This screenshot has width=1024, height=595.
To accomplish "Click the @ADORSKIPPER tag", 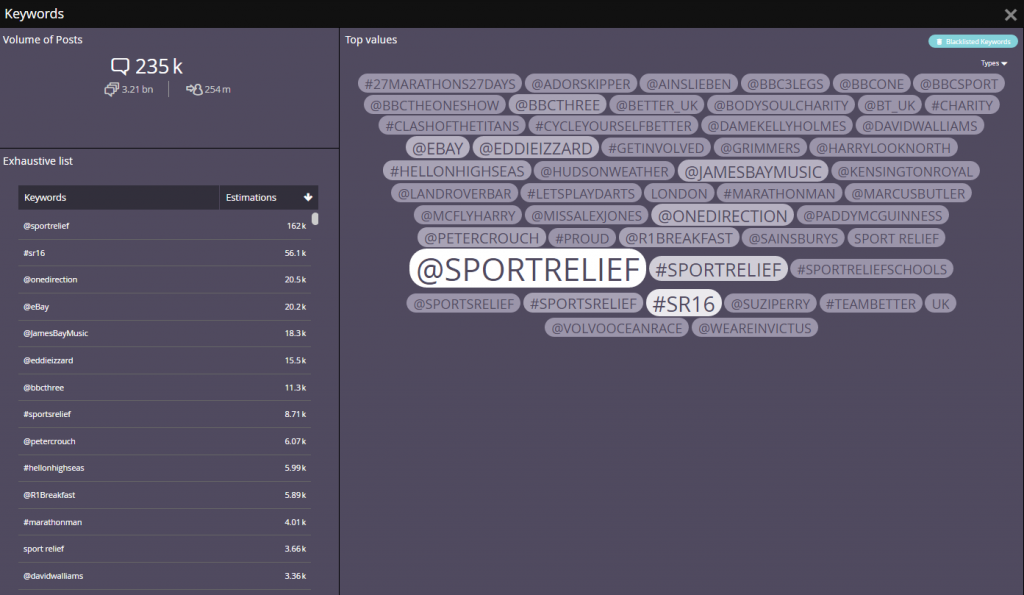I will point(581,84).
